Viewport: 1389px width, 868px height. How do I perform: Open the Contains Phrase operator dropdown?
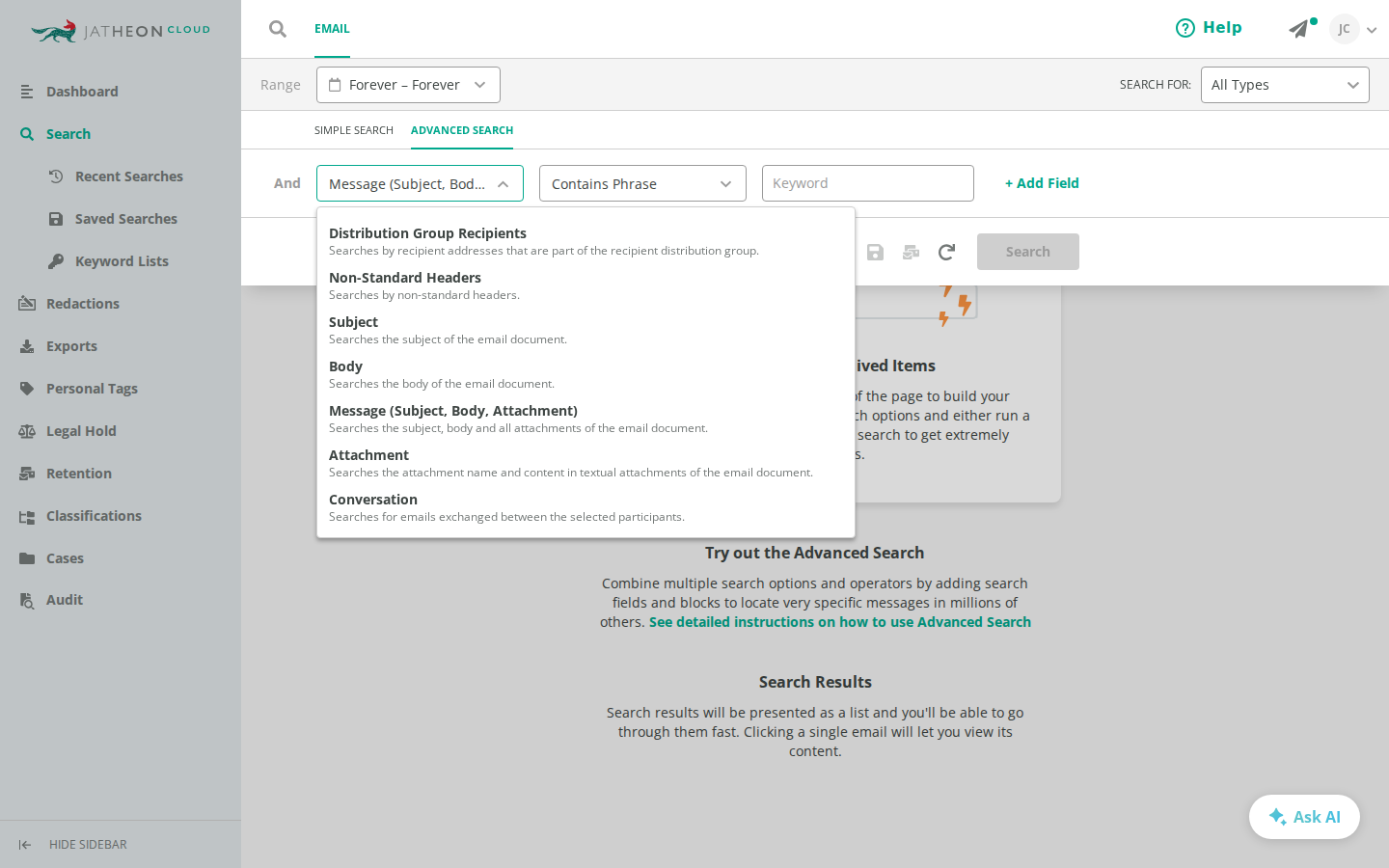click(642, 183)
